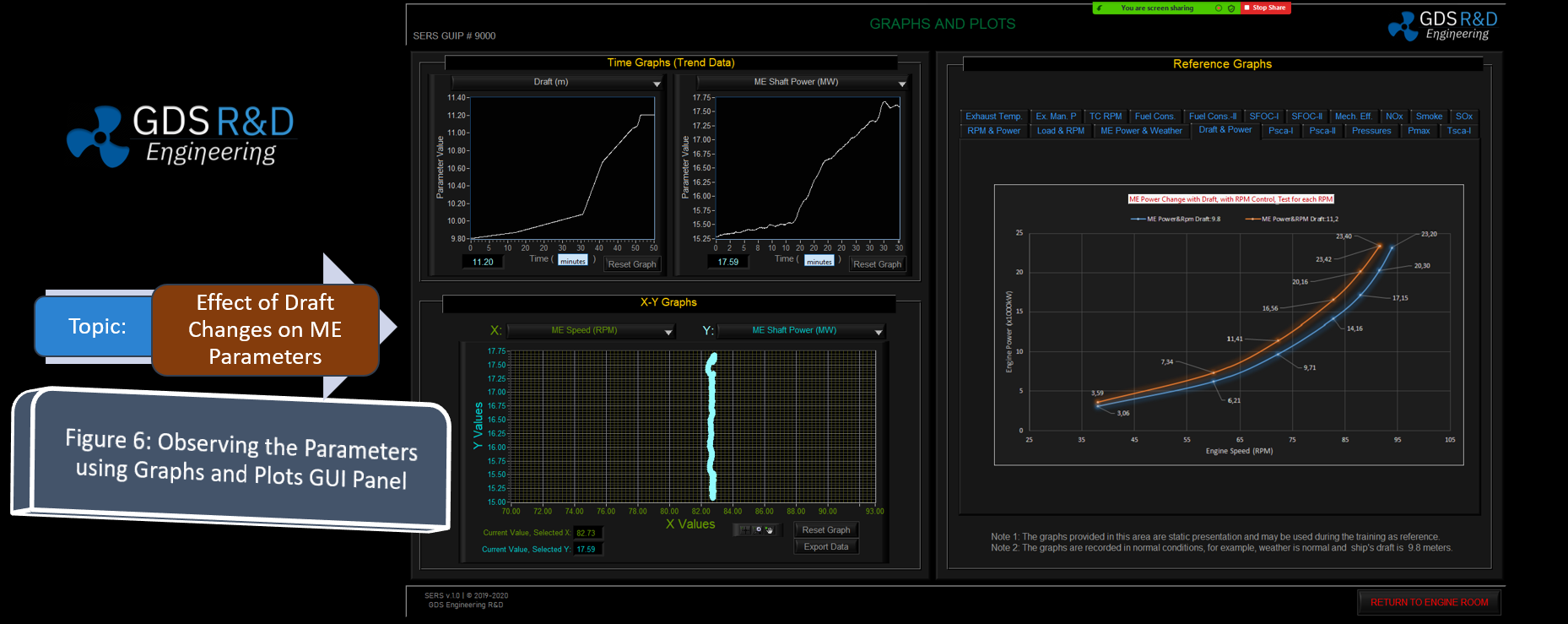Select the SFOC-I reference graph tab
The height and width of the screenshot is (624, 1568).
(x=1263, y=117)
